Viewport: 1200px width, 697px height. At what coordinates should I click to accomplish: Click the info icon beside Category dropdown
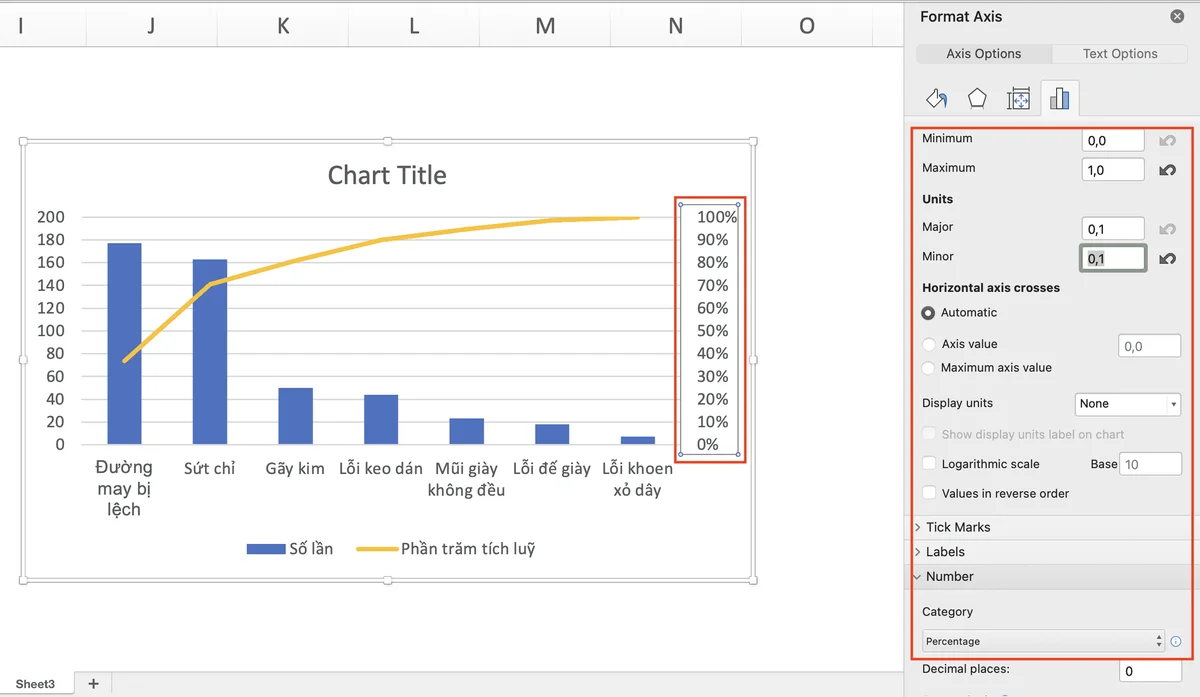point(1176,642)
